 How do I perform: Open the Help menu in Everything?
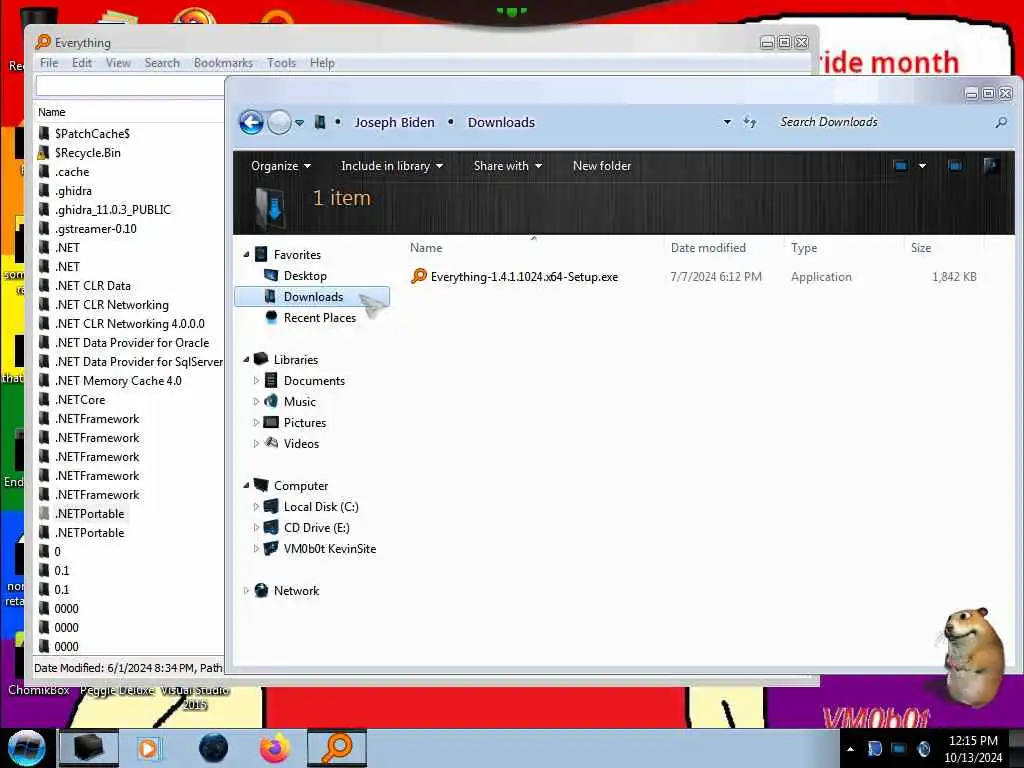point(322,63)
